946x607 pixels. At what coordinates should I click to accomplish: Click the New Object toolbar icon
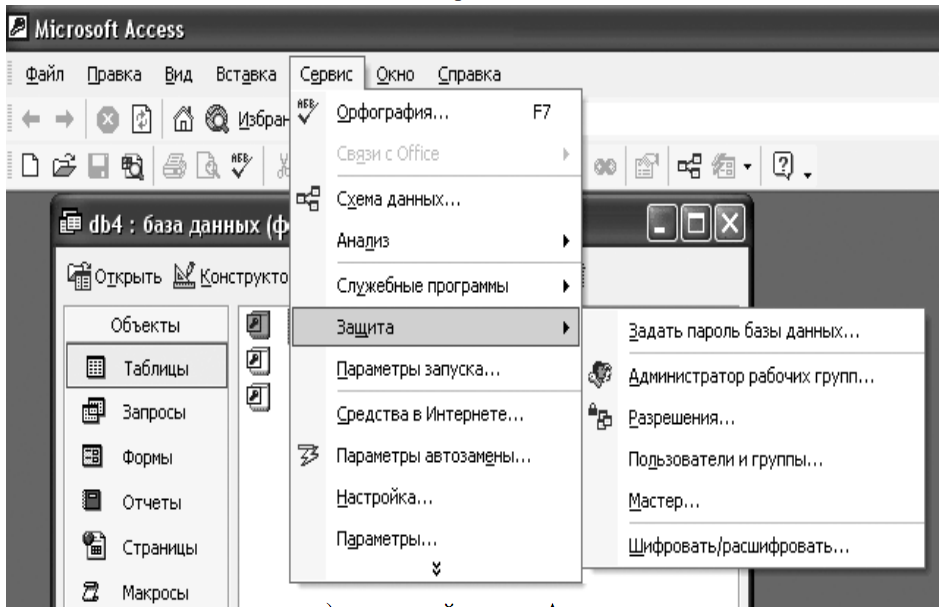click(723, 166)
